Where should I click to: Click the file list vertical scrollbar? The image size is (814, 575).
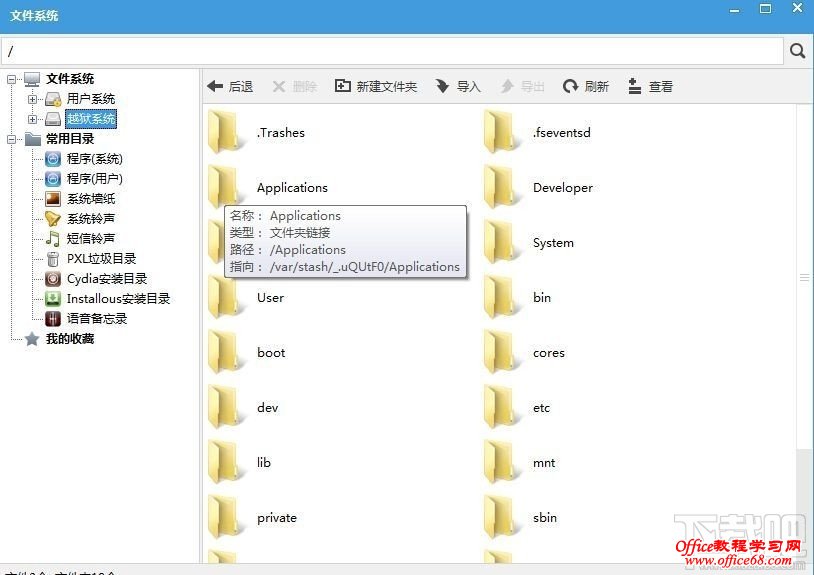pos(804,278)
